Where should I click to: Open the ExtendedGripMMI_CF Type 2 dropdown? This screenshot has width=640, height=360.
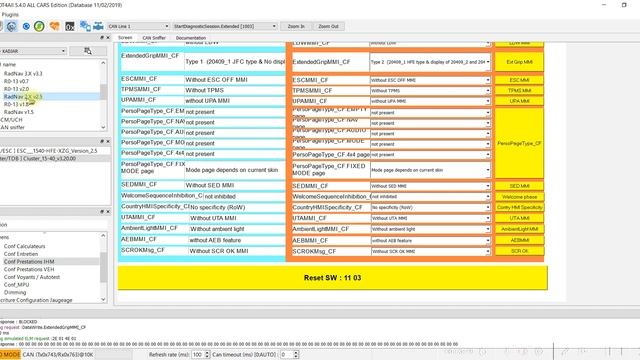(x=430, y=62)
